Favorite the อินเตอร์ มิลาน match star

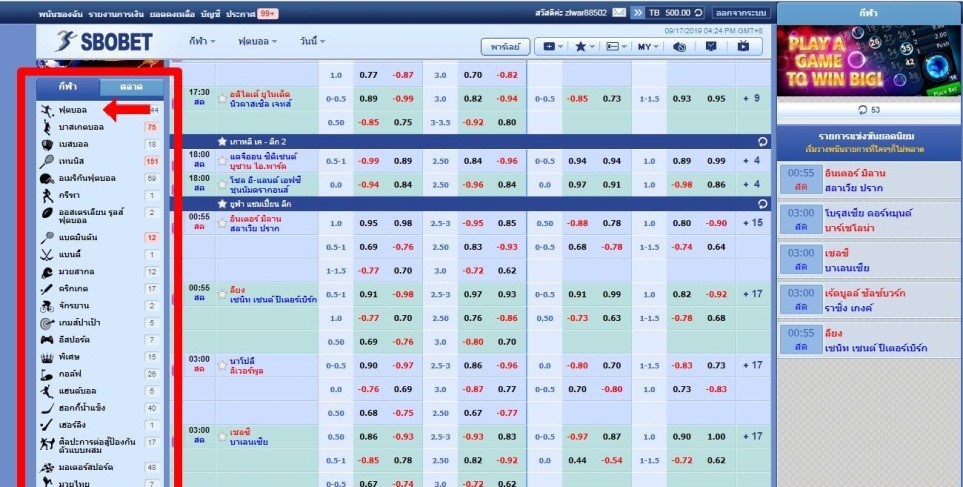pyautogui.click(x=222, y=223)
